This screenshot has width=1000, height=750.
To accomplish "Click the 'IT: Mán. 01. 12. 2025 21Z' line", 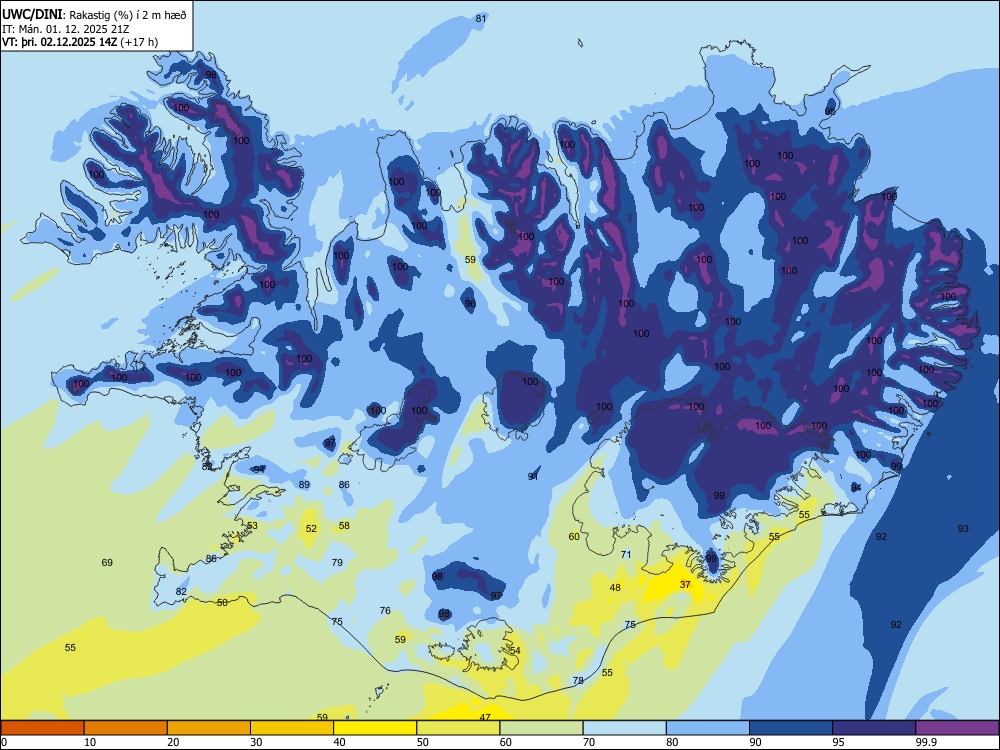I will [66, 29].
